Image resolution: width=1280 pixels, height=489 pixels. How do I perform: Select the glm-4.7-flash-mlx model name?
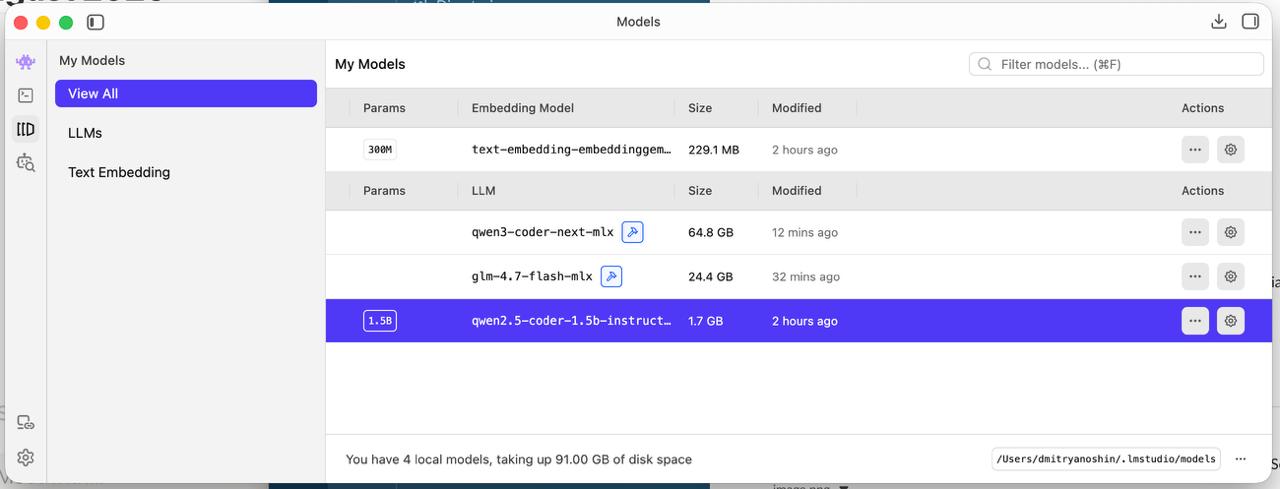532,276
